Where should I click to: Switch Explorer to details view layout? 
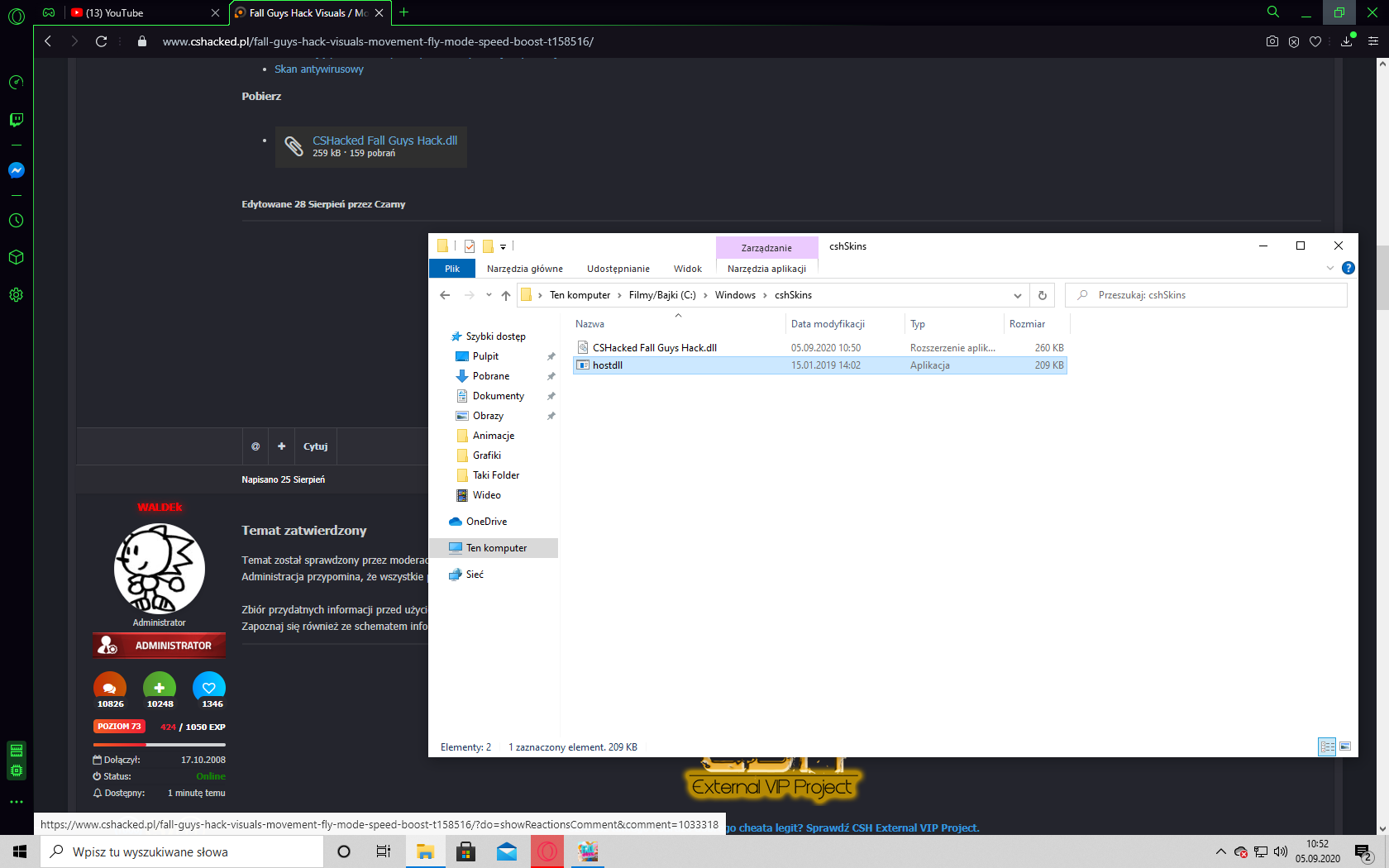(1327, 746)
